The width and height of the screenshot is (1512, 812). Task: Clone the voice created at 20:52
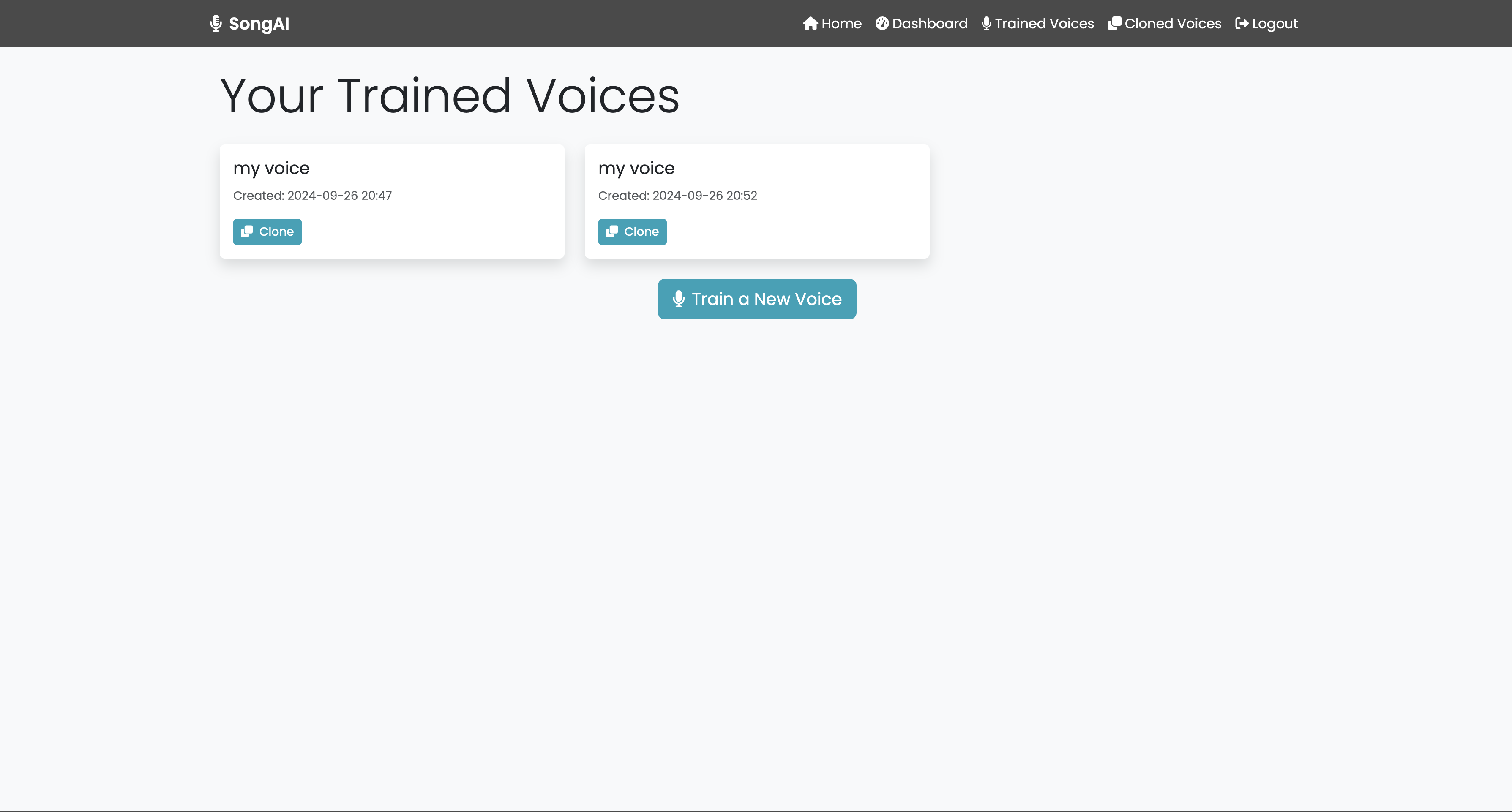click(x=641, y=232)
